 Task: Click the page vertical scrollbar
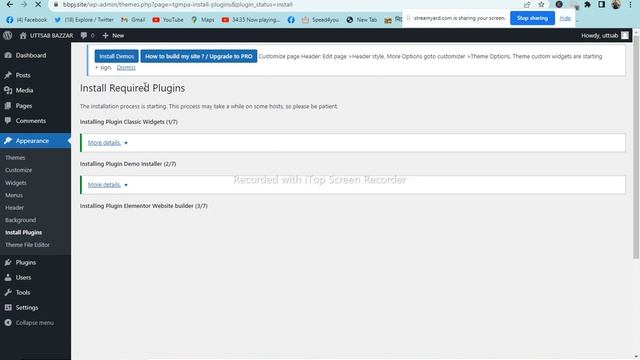636,147
